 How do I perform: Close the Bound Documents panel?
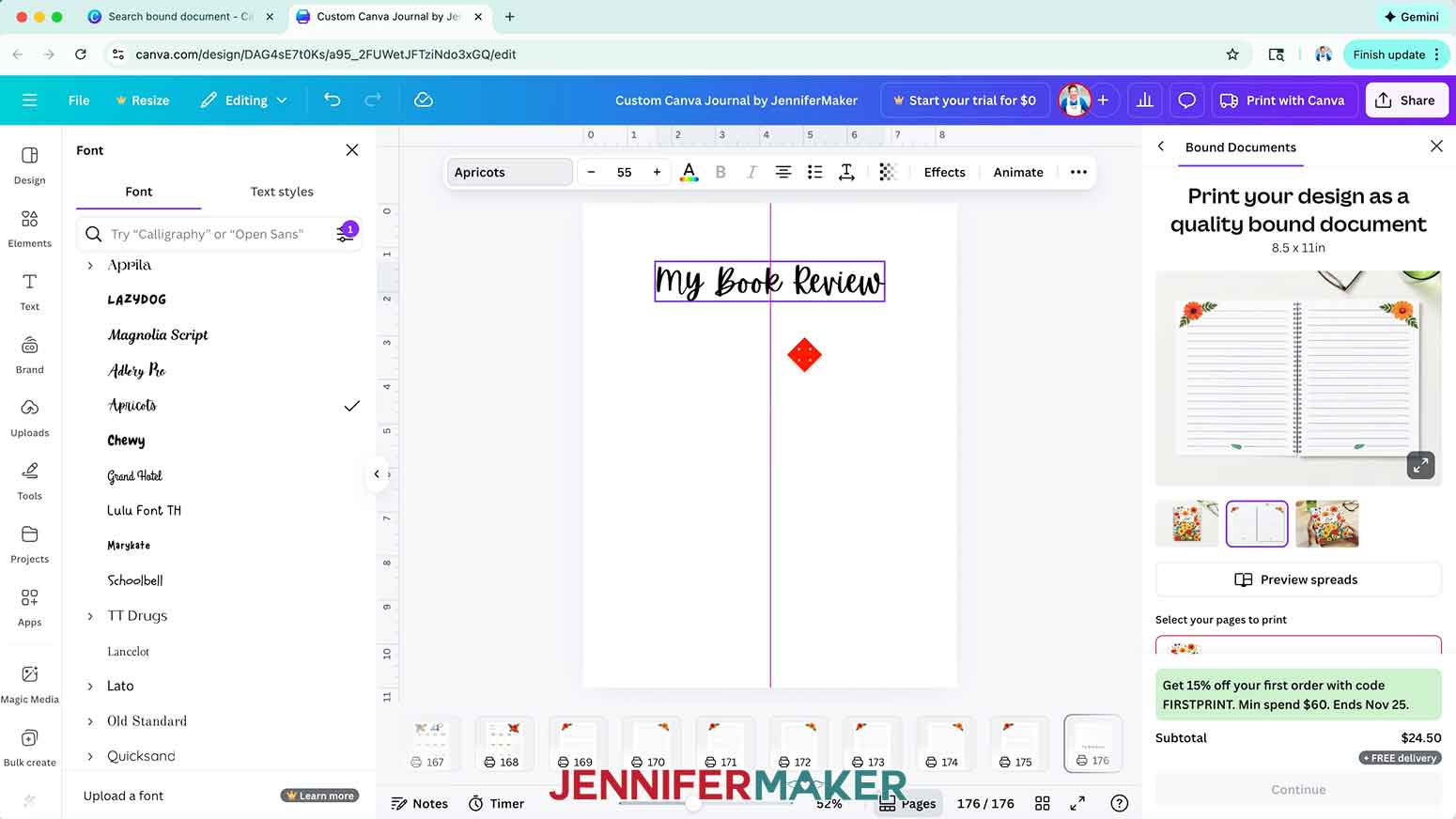click(x=1436, y=147)
